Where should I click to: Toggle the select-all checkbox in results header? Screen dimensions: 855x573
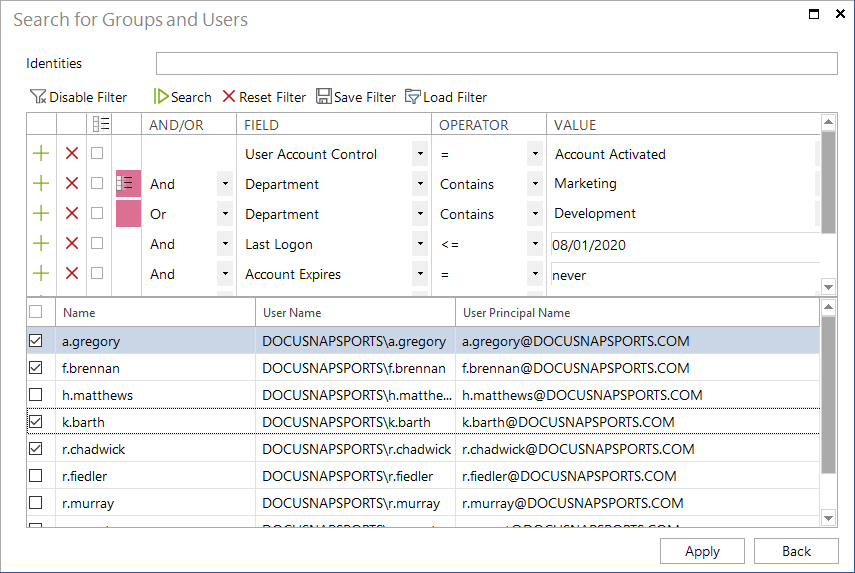tap(35, 312)
